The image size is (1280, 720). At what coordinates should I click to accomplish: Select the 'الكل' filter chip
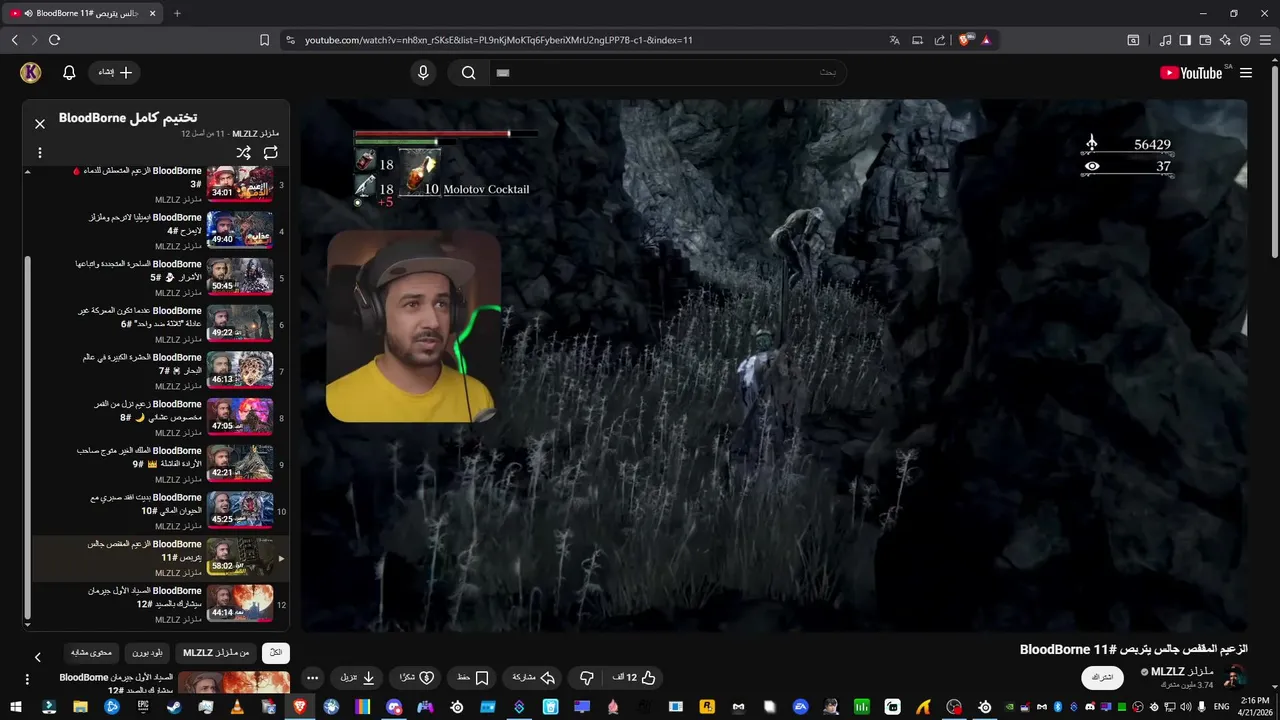click(276, 653)
